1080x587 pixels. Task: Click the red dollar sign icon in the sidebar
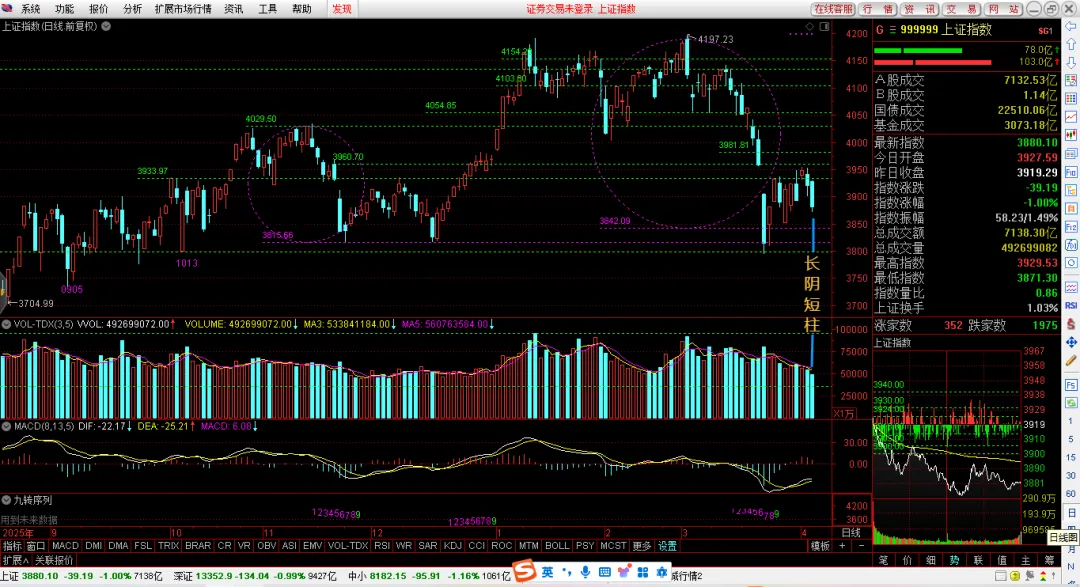click(1071, 323)
